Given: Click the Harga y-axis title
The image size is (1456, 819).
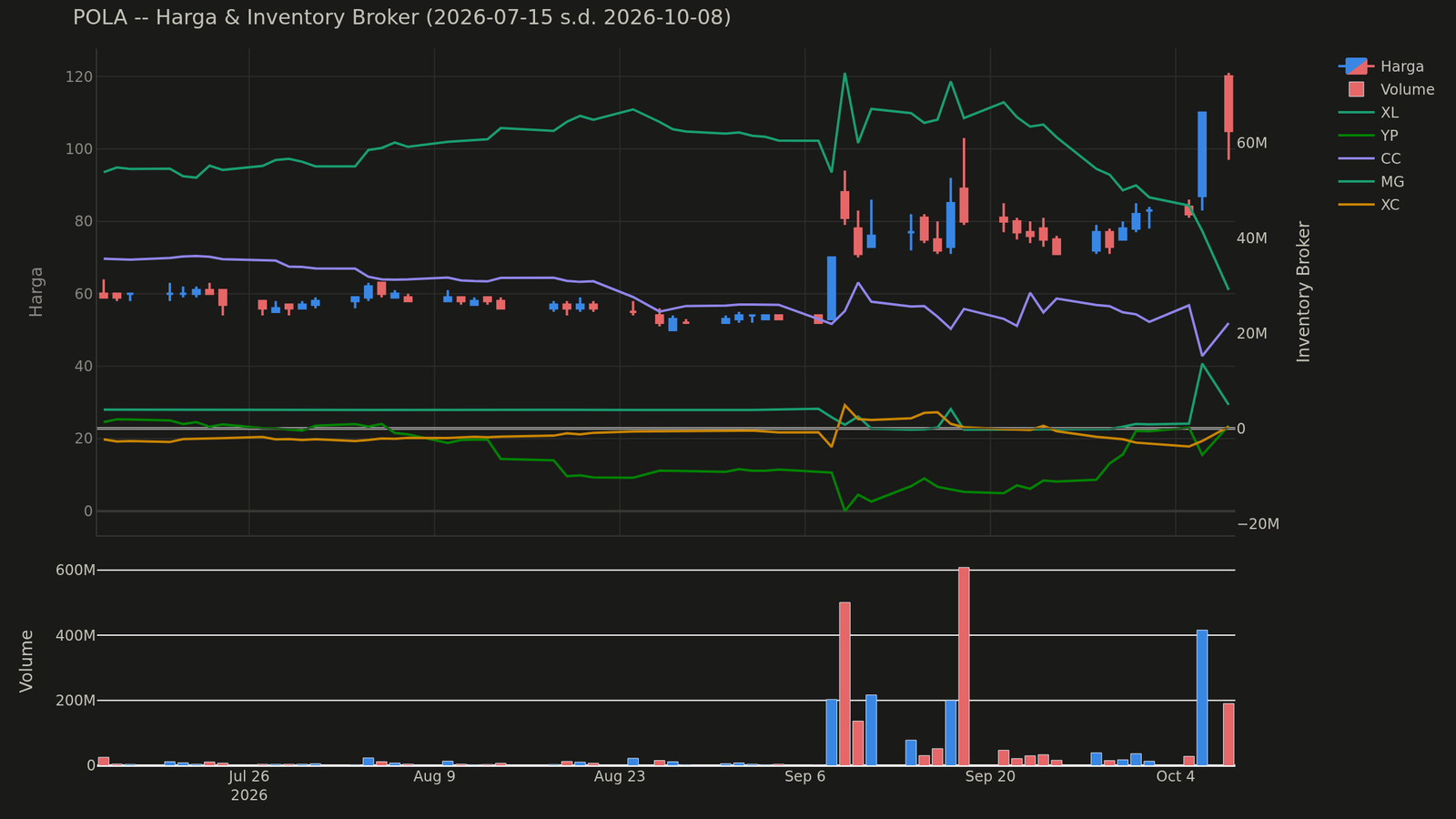Looking at the screenshot, I should click(36, 291).
